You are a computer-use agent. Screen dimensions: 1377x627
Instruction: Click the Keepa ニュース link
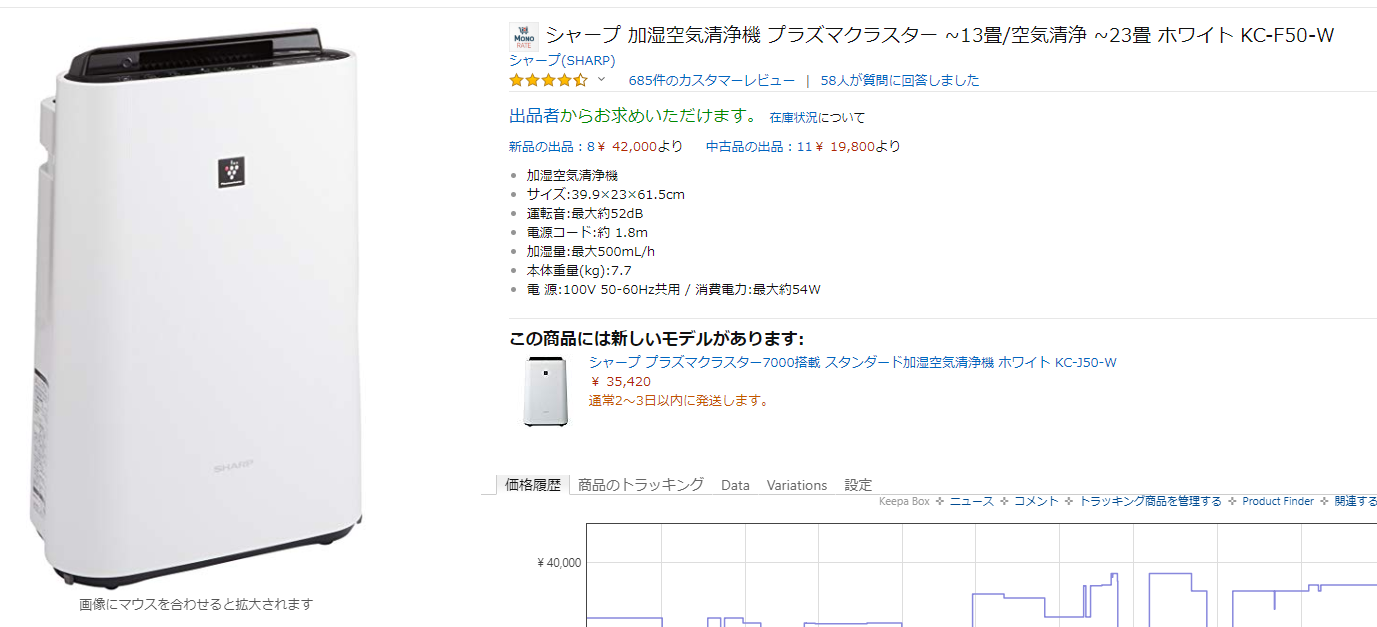(971, 501)
